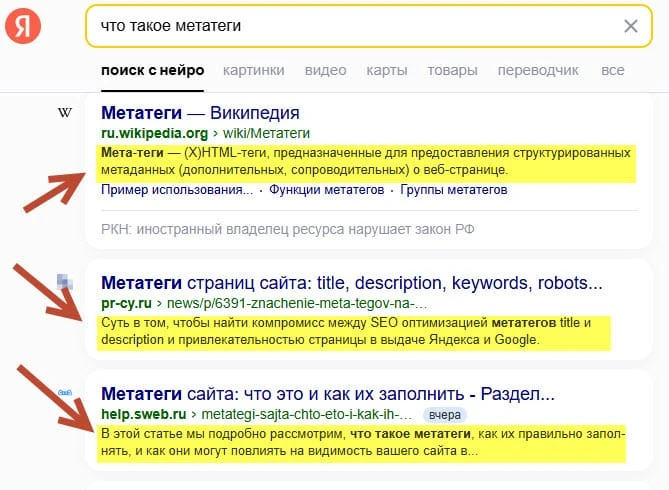Open the 'Метатеги страниц сайта: title, description' result
The width and height of the screenshot is (669, 490).
coord(352,283)
